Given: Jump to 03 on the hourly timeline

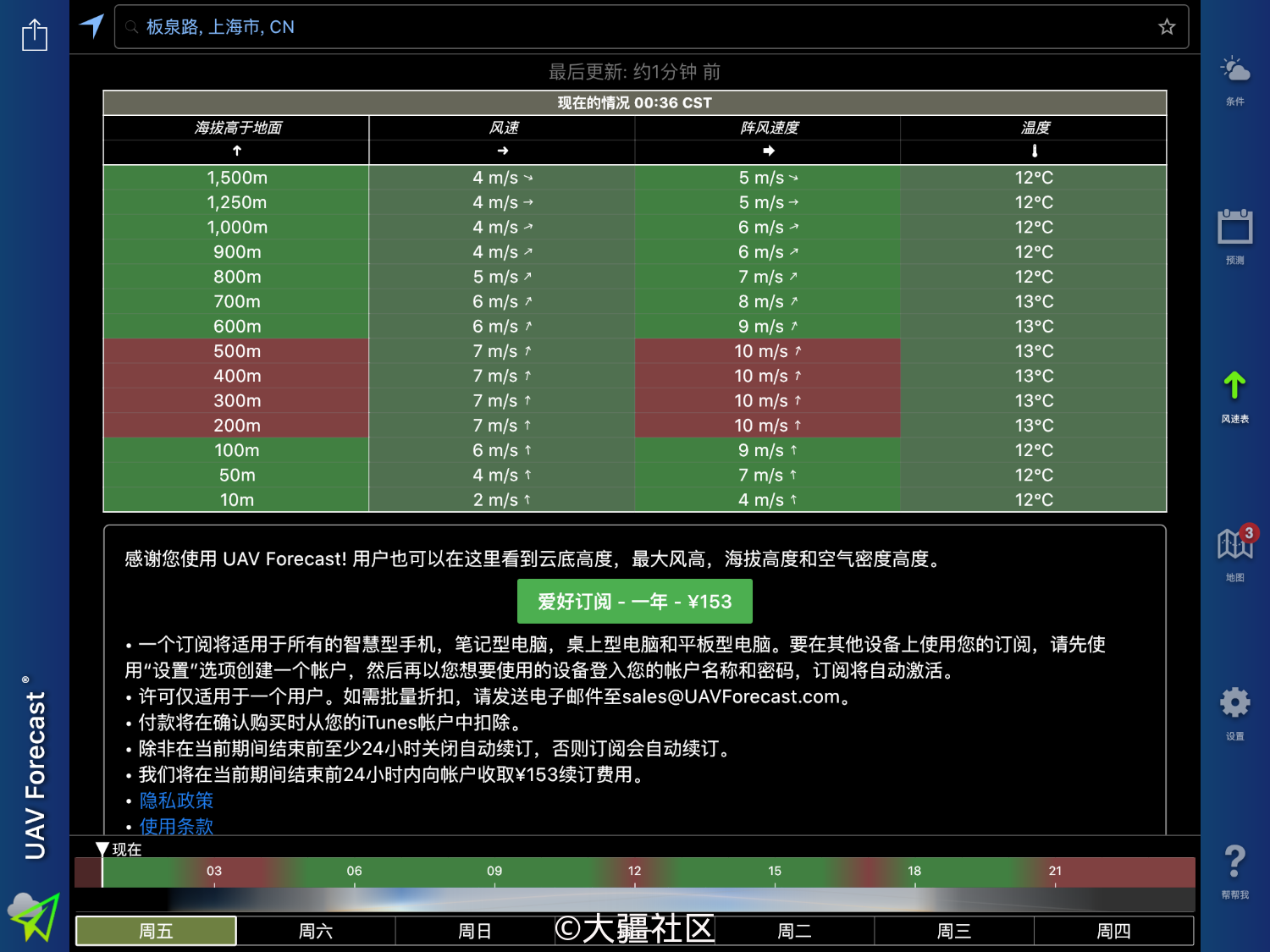Looking at the screenshot, I should [214, 871].
